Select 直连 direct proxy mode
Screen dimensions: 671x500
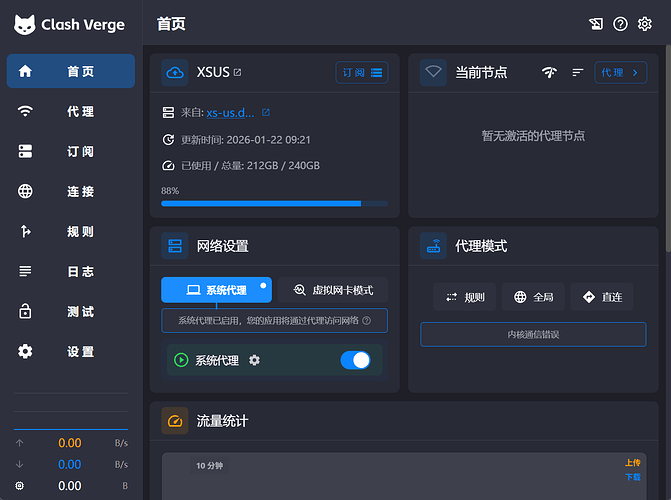[x=602, y=297]
